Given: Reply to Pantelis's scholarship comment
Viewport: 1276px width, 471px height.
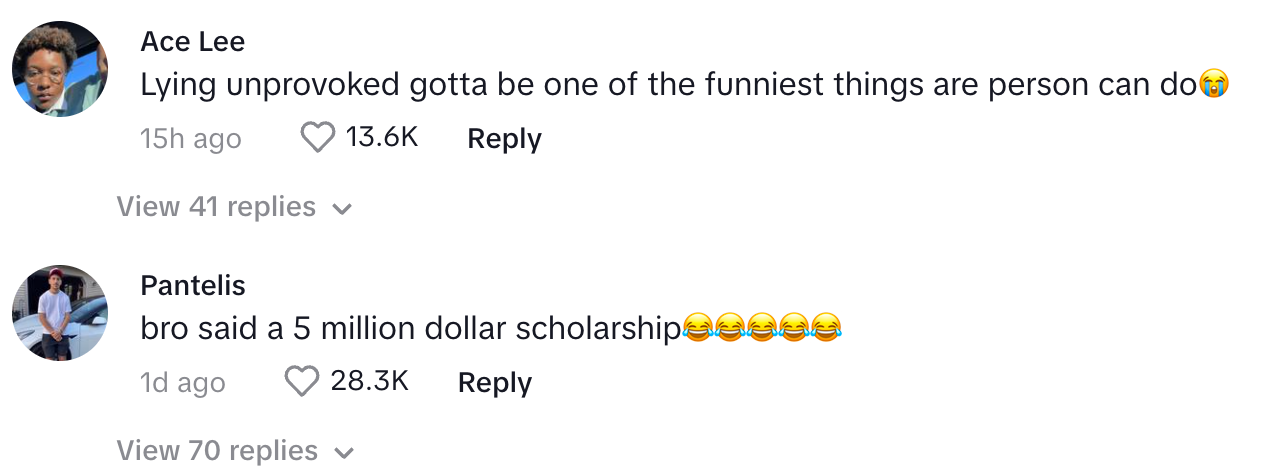Looking at the screenshot, I should point(495,383).
